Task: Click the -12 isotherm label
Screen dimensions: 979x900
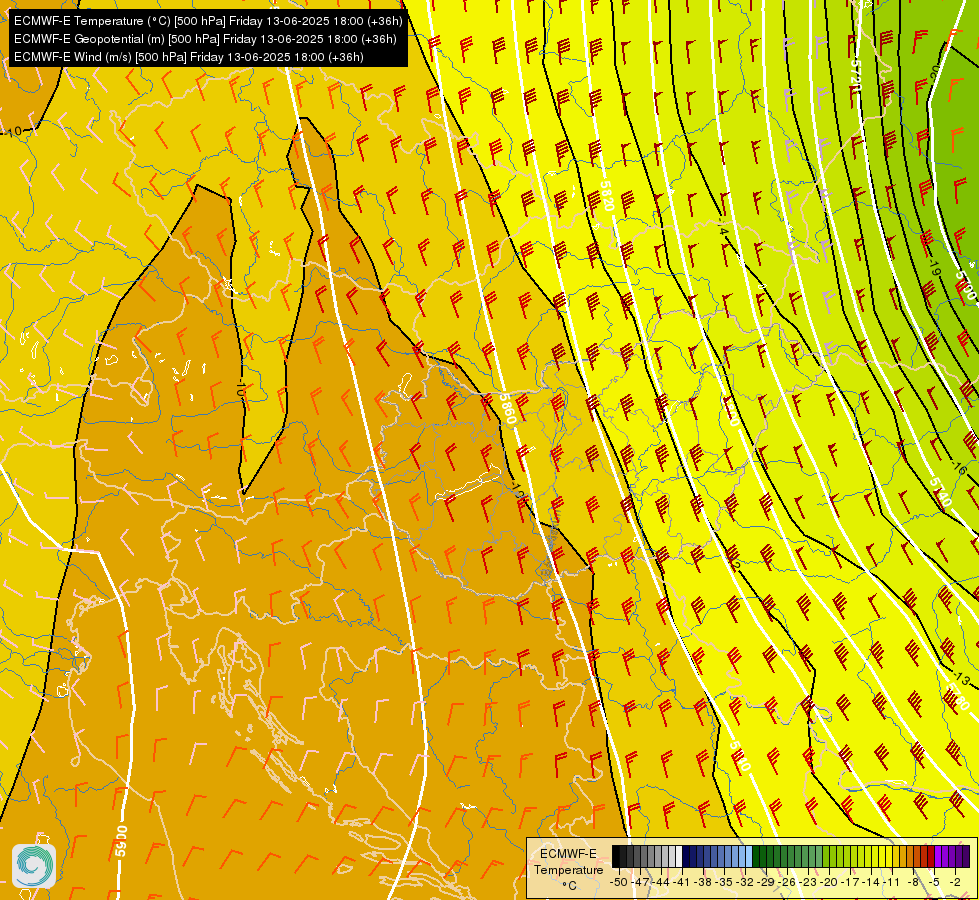Action: (x=734, y=562)
